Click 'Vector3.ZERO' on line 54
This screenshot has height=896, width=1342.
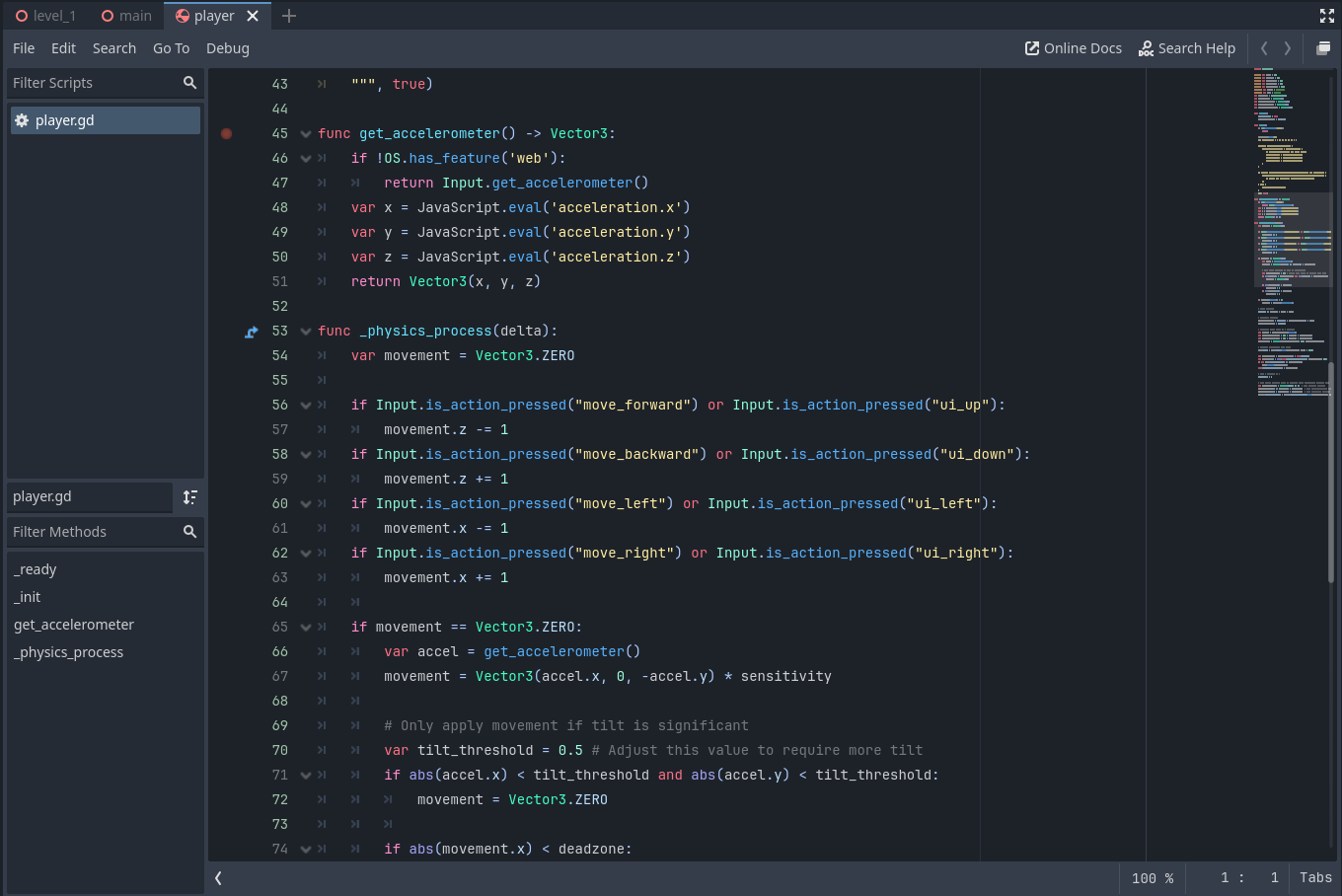pyautogui.click(x=525, y=355)
